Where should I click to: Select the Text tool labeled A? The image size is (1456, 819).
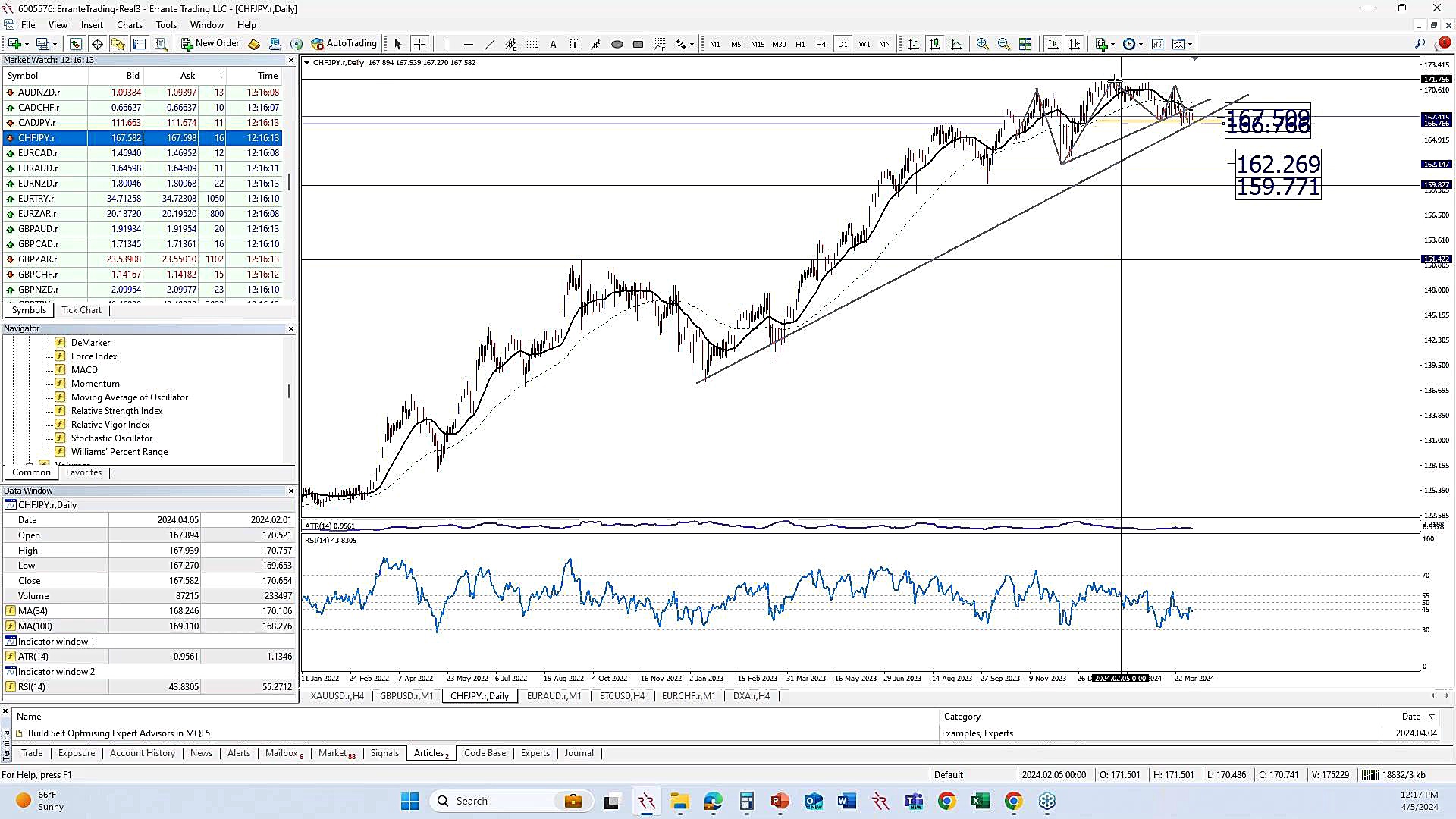pos(553,44)
